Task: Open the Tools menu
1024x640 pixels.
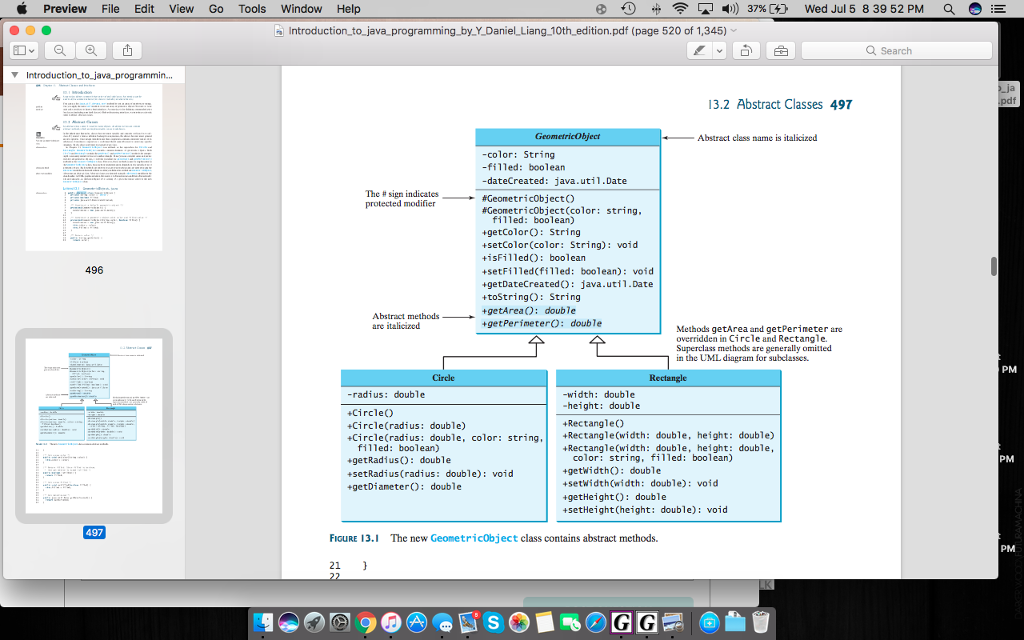Action: pos(251,8)
